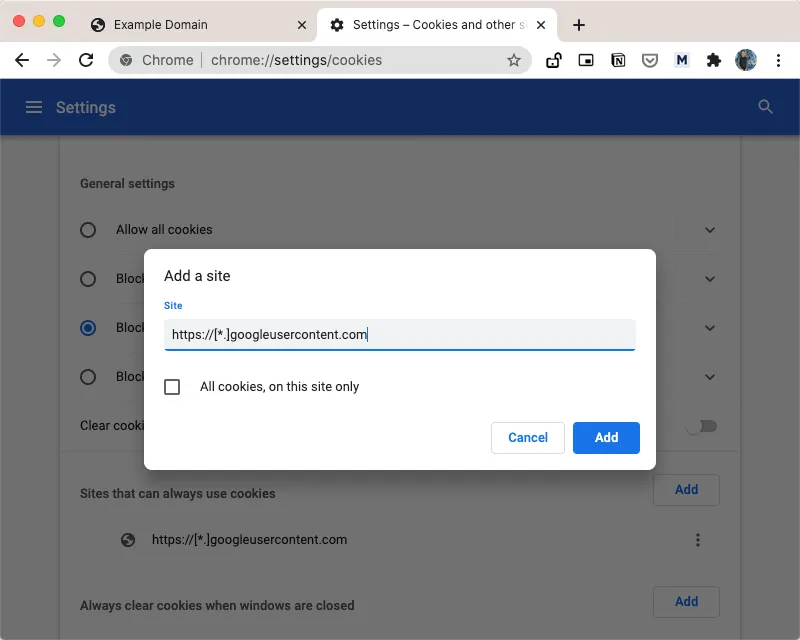This screenshot has height=640, width=800.
Task: Open Chrome's three-dot menu
Action: (779, 60)
